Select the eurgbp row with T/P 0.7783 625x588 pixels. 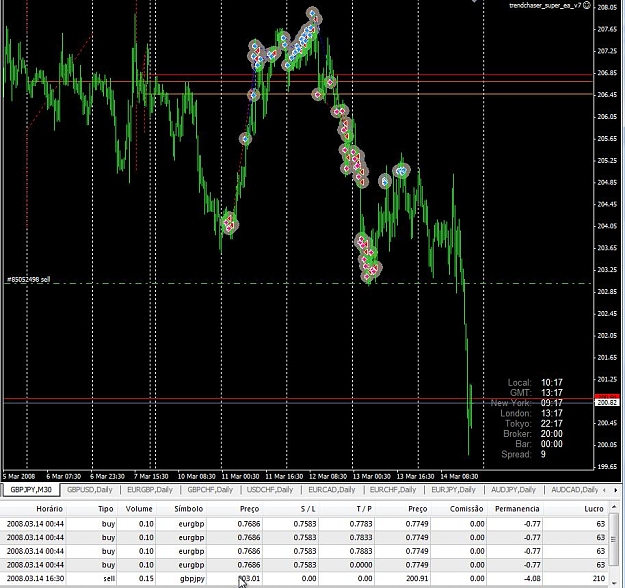point(305,524)
